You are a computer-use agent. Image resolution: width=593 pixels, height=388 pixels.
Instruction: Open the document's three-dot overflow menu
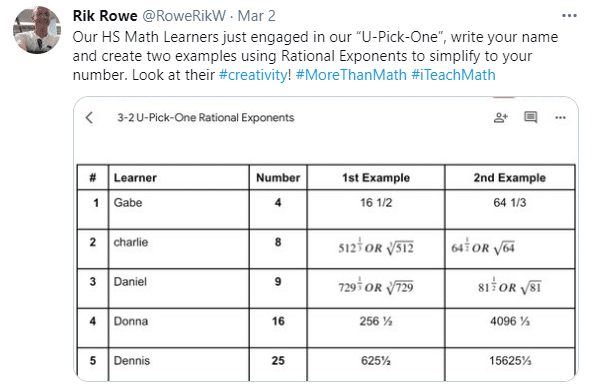click(x=560, y=118)
